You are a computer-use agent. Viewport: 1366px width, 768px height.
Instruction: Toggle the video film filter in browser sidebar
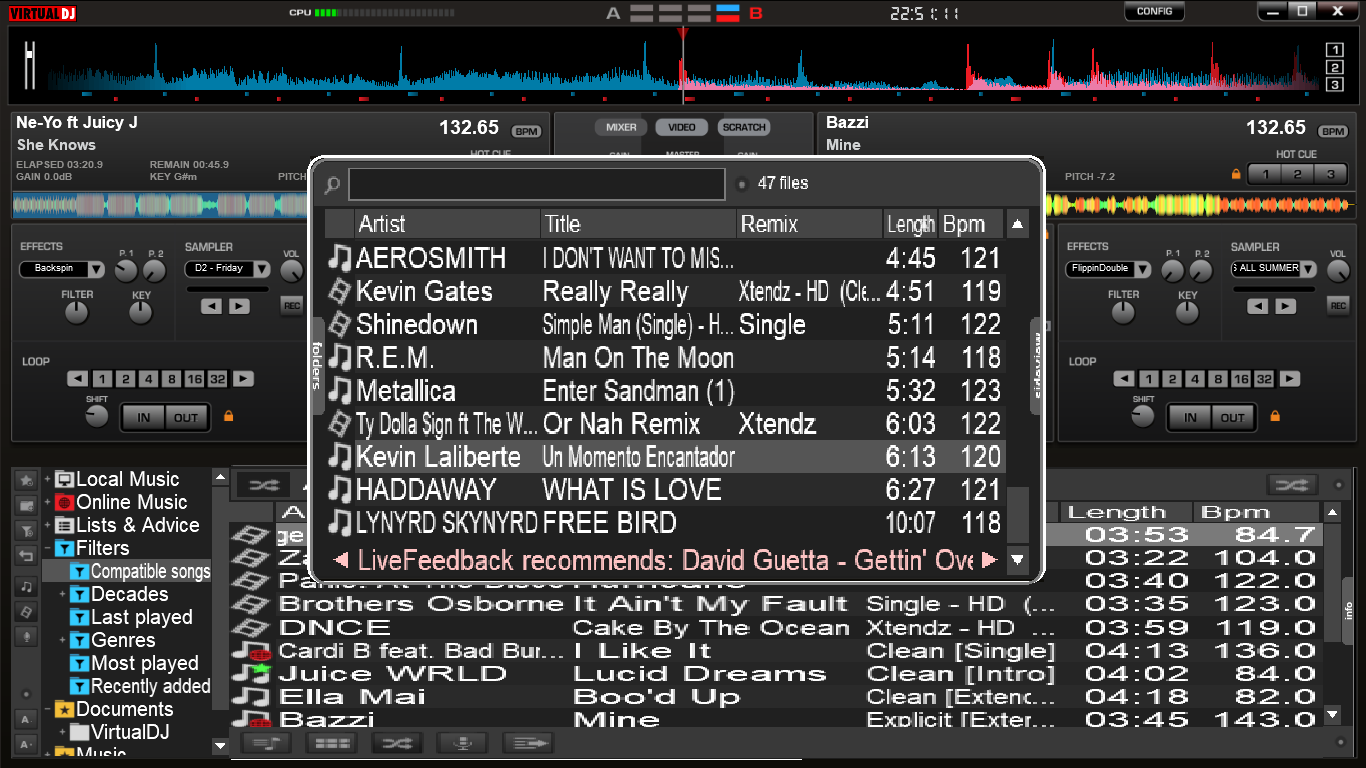(26, 611)
